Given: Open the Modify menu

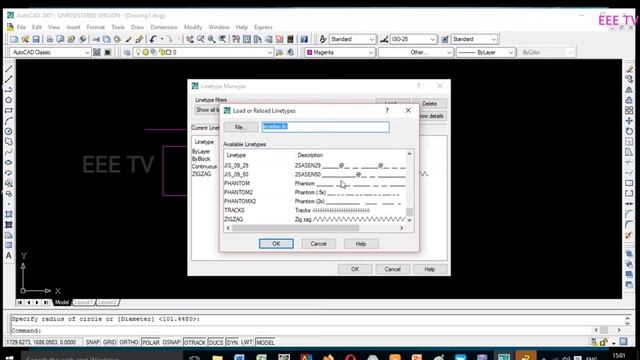Looking at the screenshot, I should [193, 27].
